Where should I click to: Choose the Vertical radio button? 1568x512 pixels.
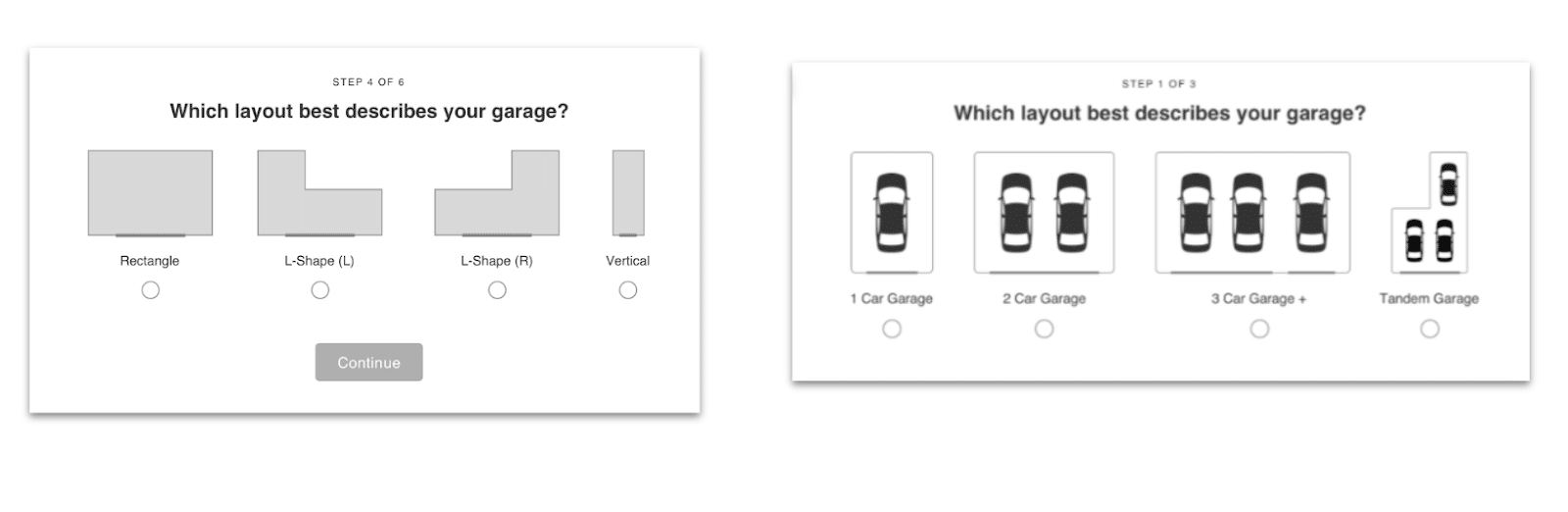click(628, 290)
